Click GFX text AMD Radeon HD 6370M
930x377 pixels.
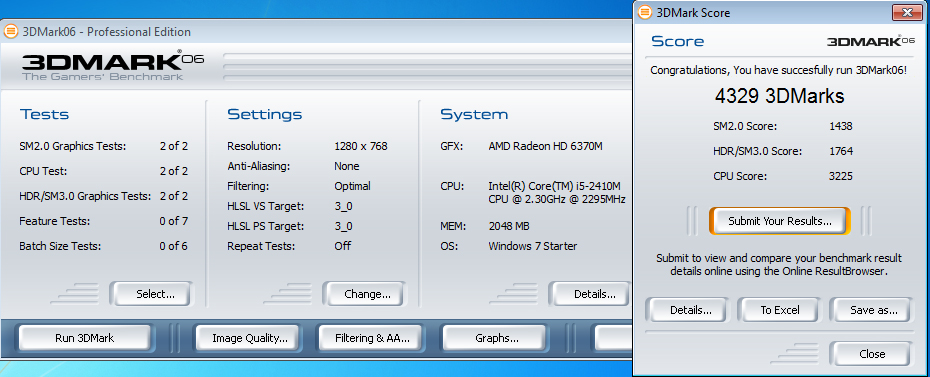[545, 146]
